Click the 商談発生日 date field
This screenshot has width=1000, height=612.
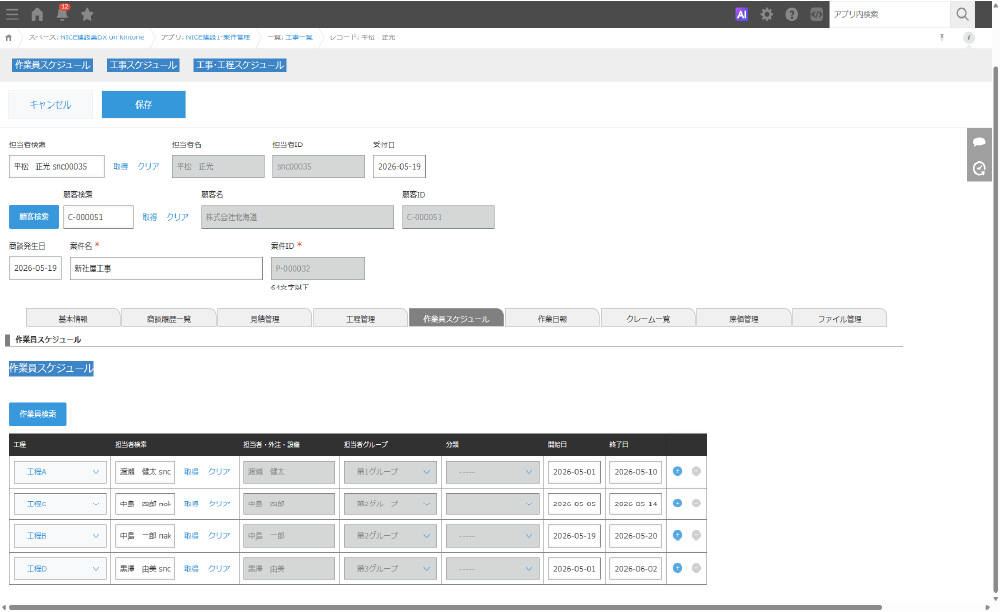(35, 268)
